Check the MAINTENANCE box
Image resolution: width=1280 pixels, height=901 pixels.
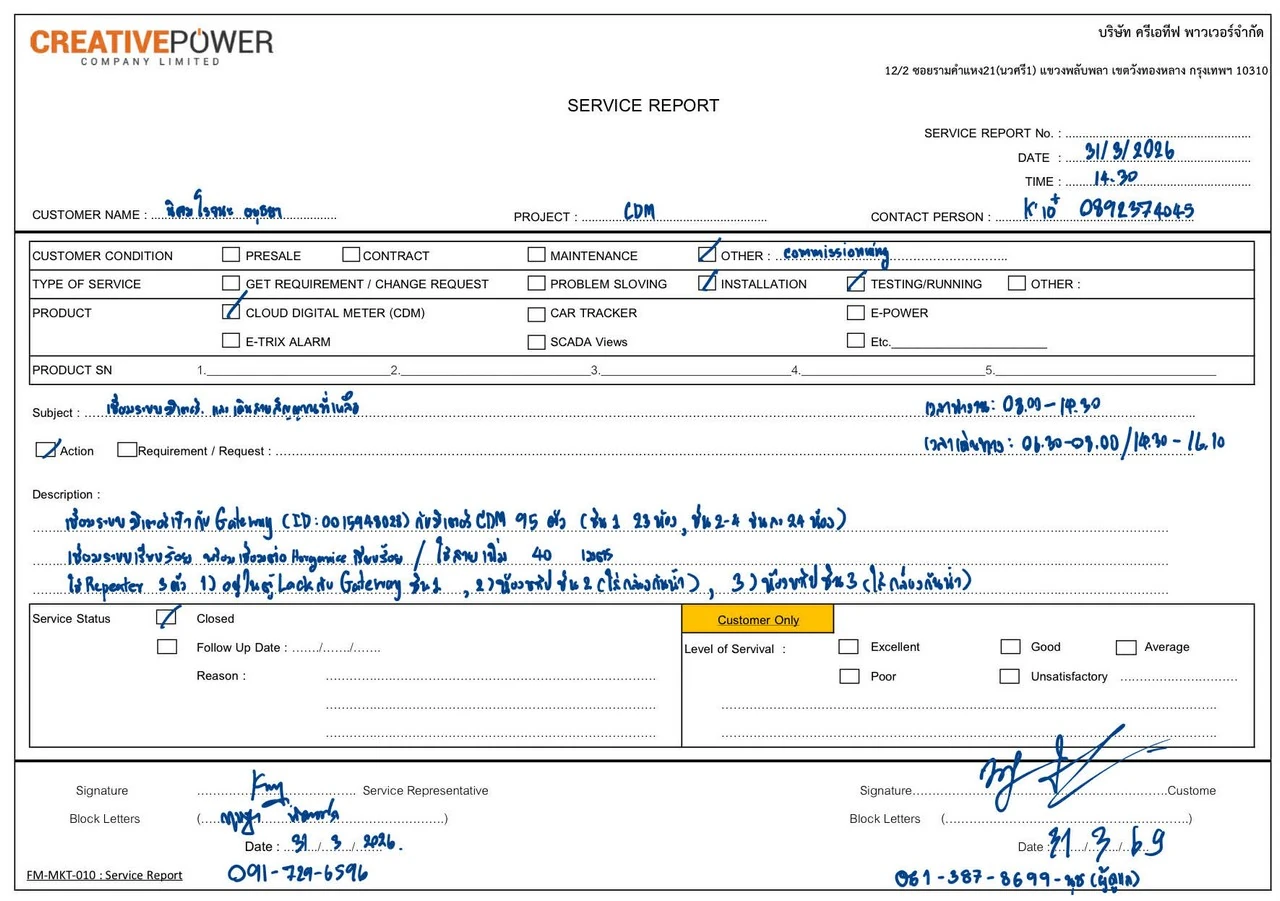537,255
